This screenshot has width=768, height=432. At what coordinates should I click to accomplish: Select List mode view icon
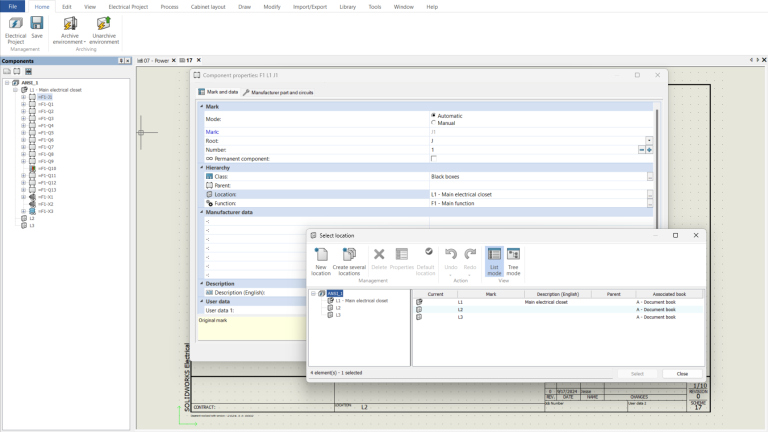[494, 256]
